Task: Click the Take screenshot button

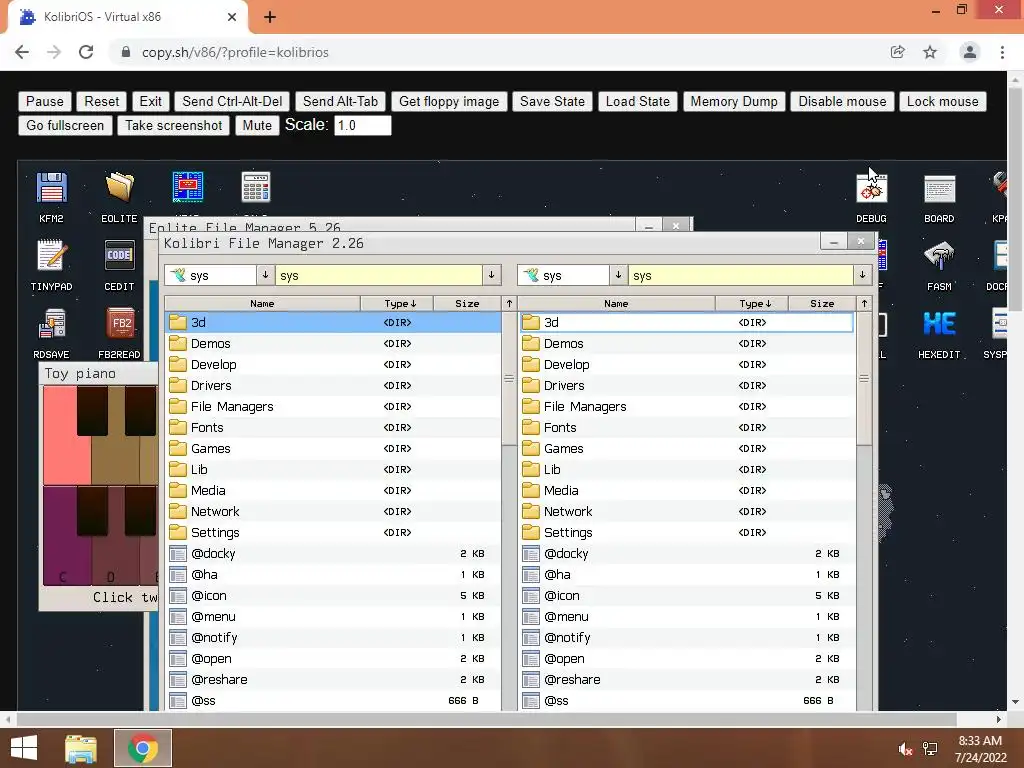Action: pos(174,125)
